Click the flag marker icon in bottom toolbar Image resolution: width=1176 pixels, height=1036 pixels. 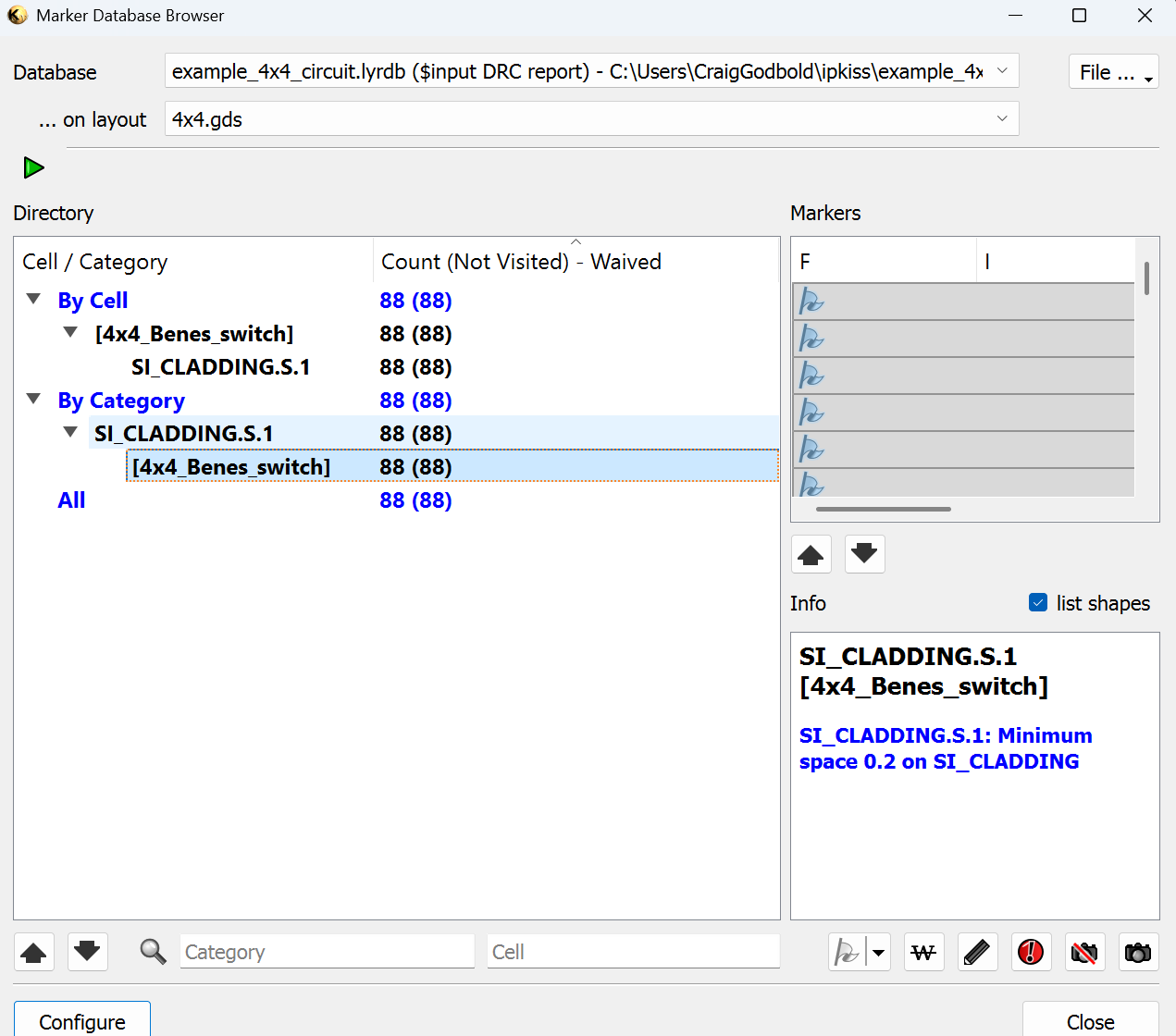[847, 952]
